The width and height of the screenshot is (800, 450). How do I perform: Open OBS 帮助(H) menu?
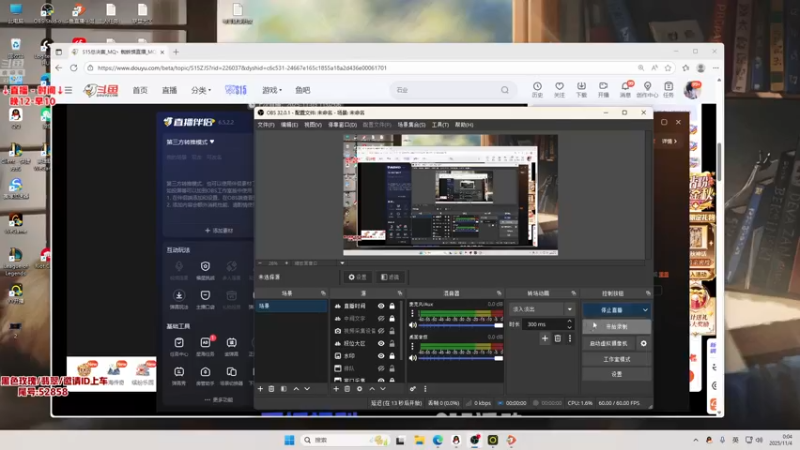pyautogui.click(x=464, y=124)
